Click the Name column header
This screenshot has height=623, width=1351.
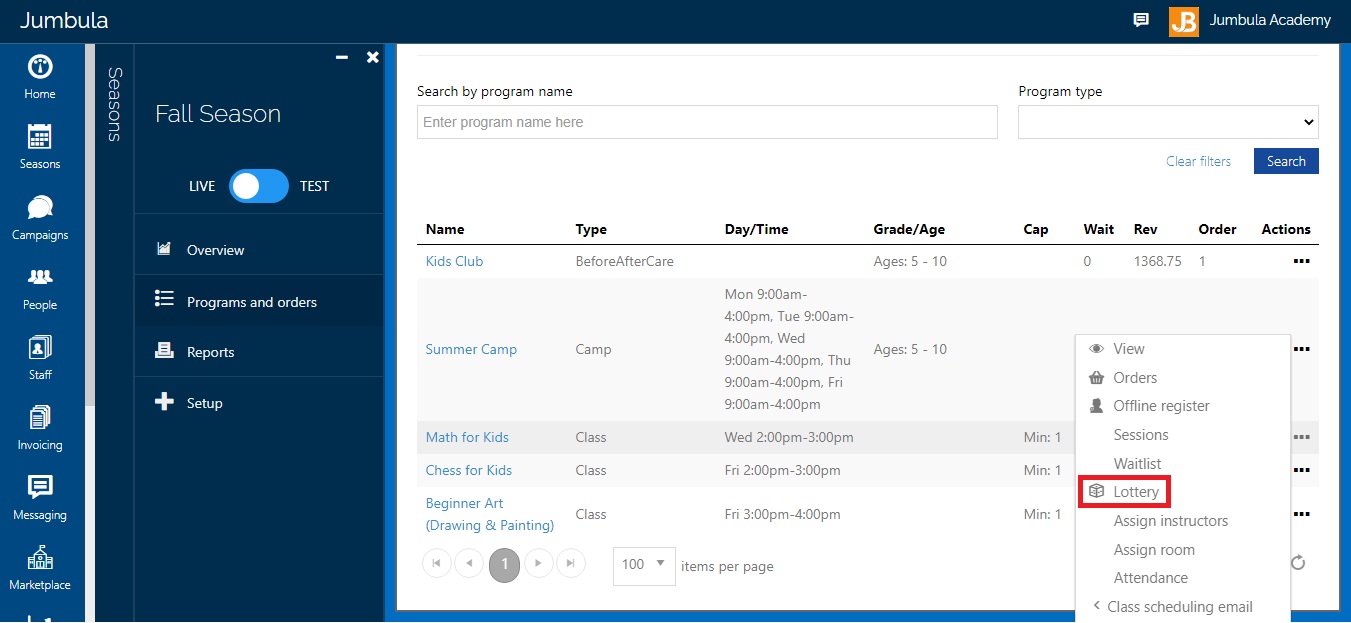(x=445, y=229)
